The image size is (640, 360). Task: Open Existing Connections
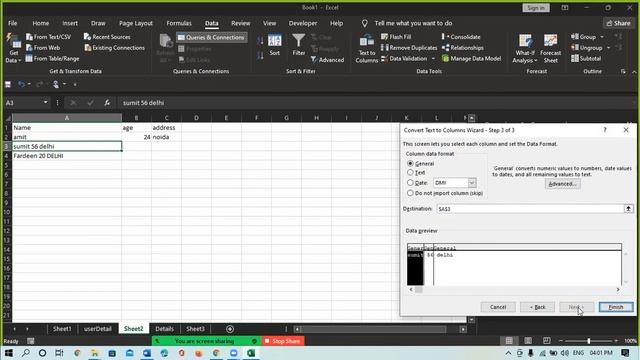114,48
